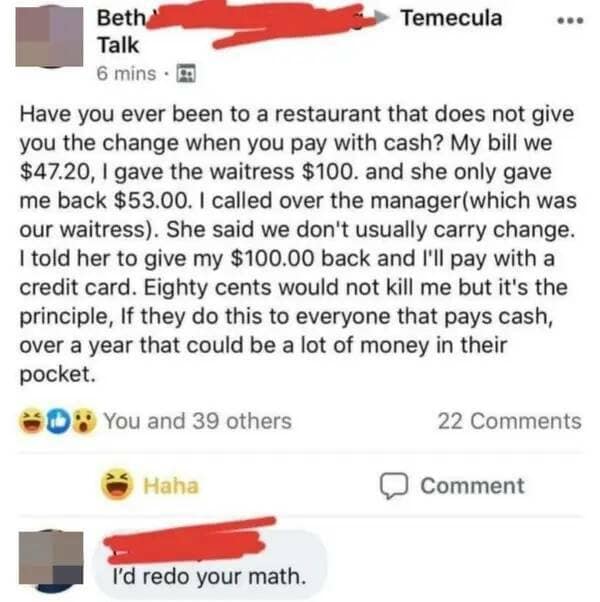600x602 pixels.
Task: View You and 39 others reactions list
Action: [198, 421]
